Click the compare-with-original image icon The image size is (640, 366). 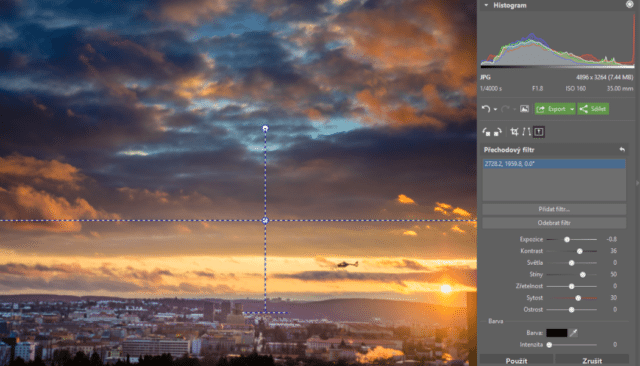524,109
